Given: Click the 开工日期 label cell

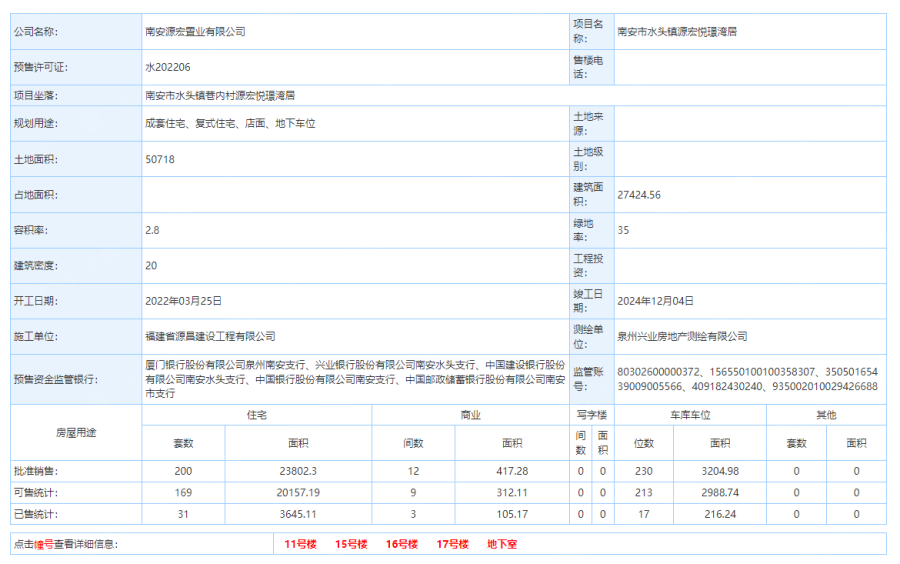Looking at the screenshot, I should [x=76, y=301].
